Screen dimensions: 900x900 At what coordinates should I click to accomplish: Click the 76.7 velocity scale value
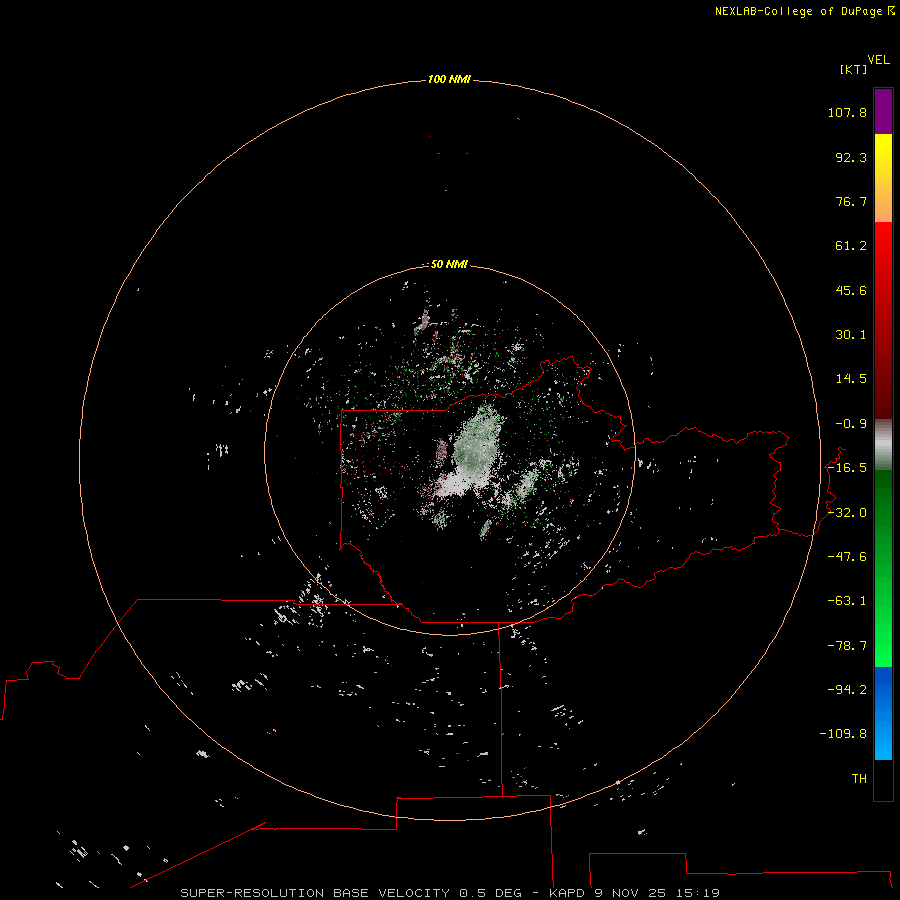pos(851,201)
